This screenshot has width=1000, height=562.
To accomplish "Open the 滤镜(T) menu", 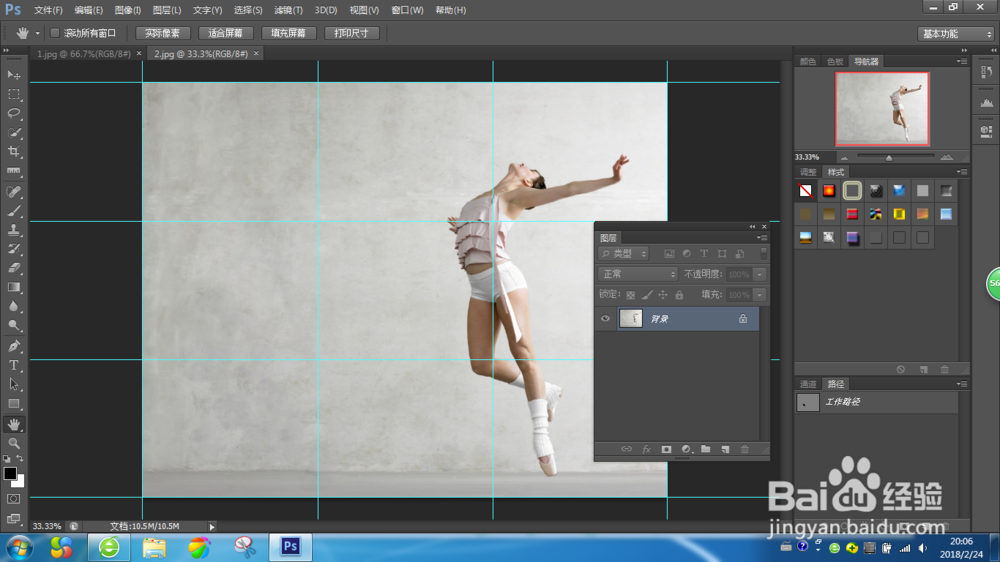I will point(286,9).
